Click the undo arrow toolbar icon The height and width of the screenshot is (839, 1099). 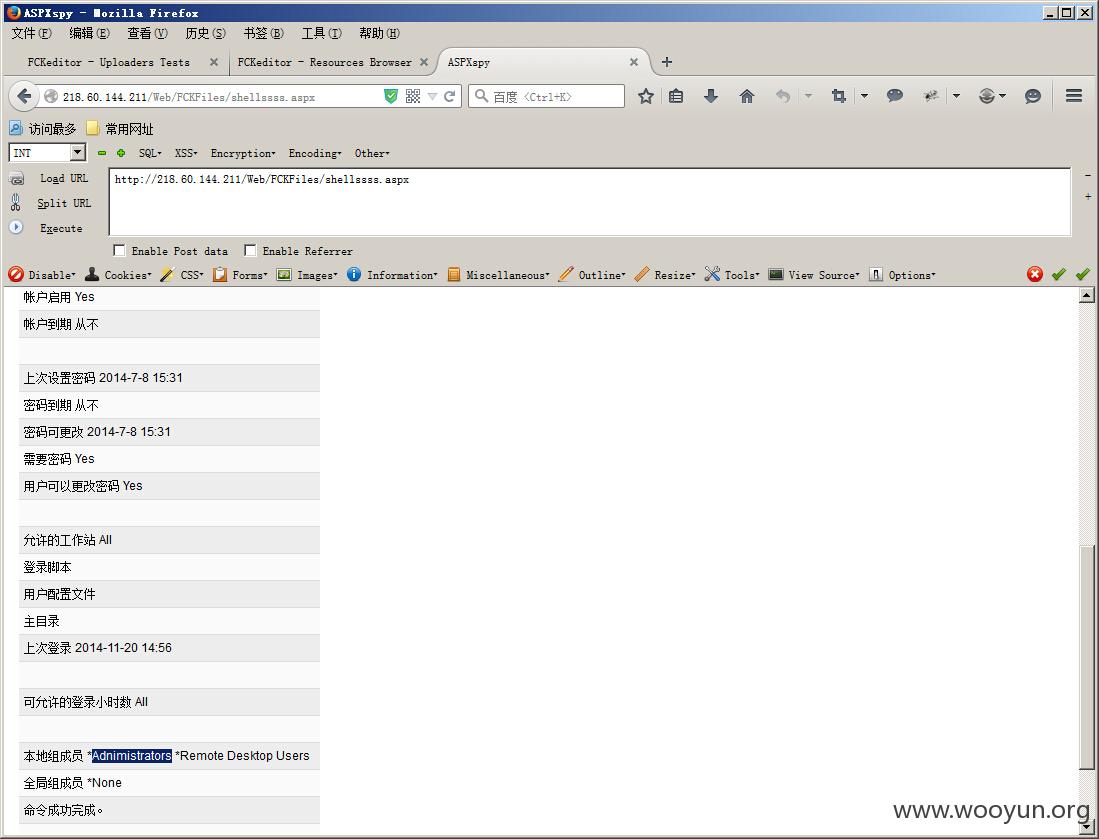click(783, 96)
